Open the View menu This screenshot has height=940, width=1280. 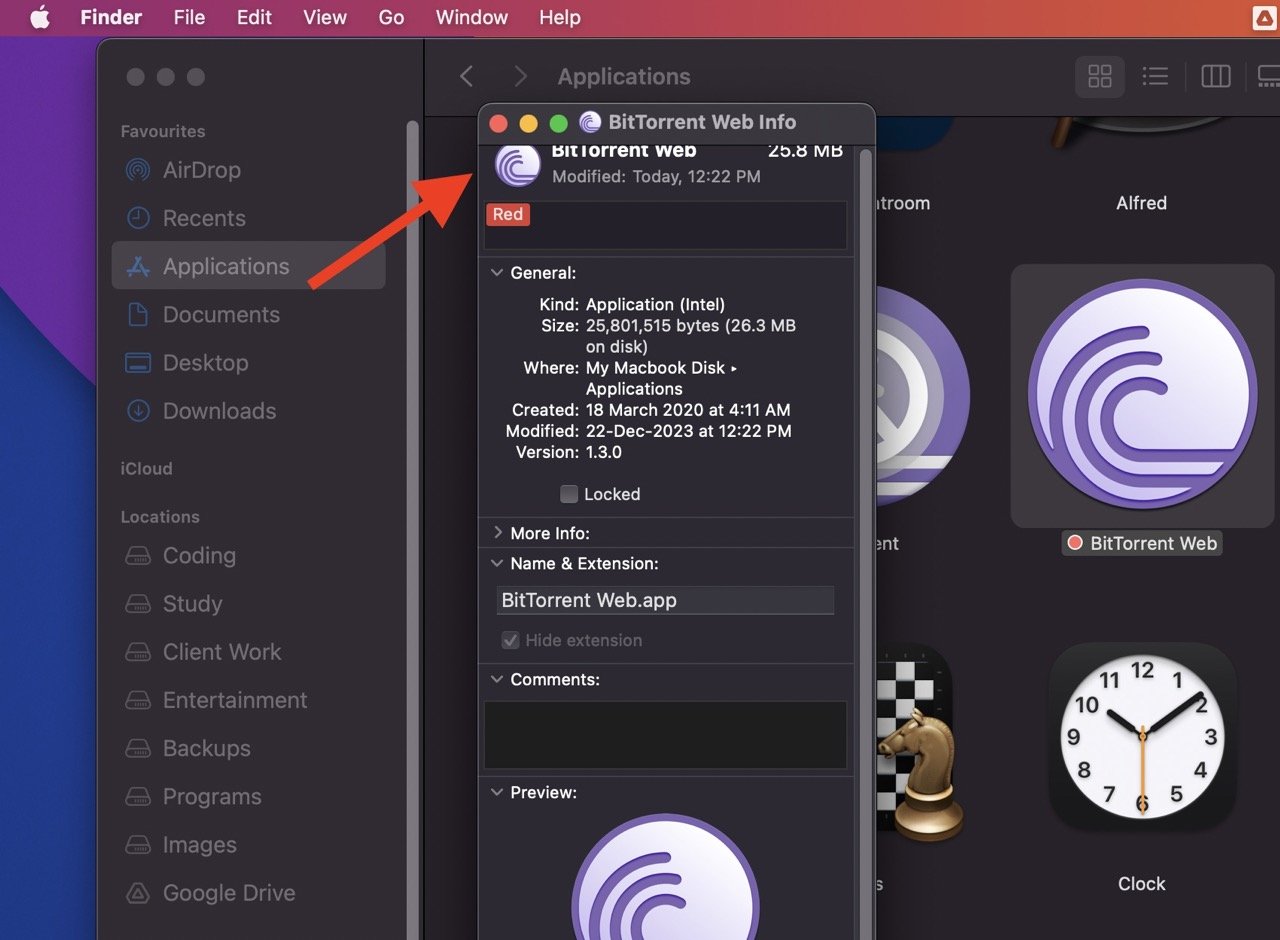[325, 18]
